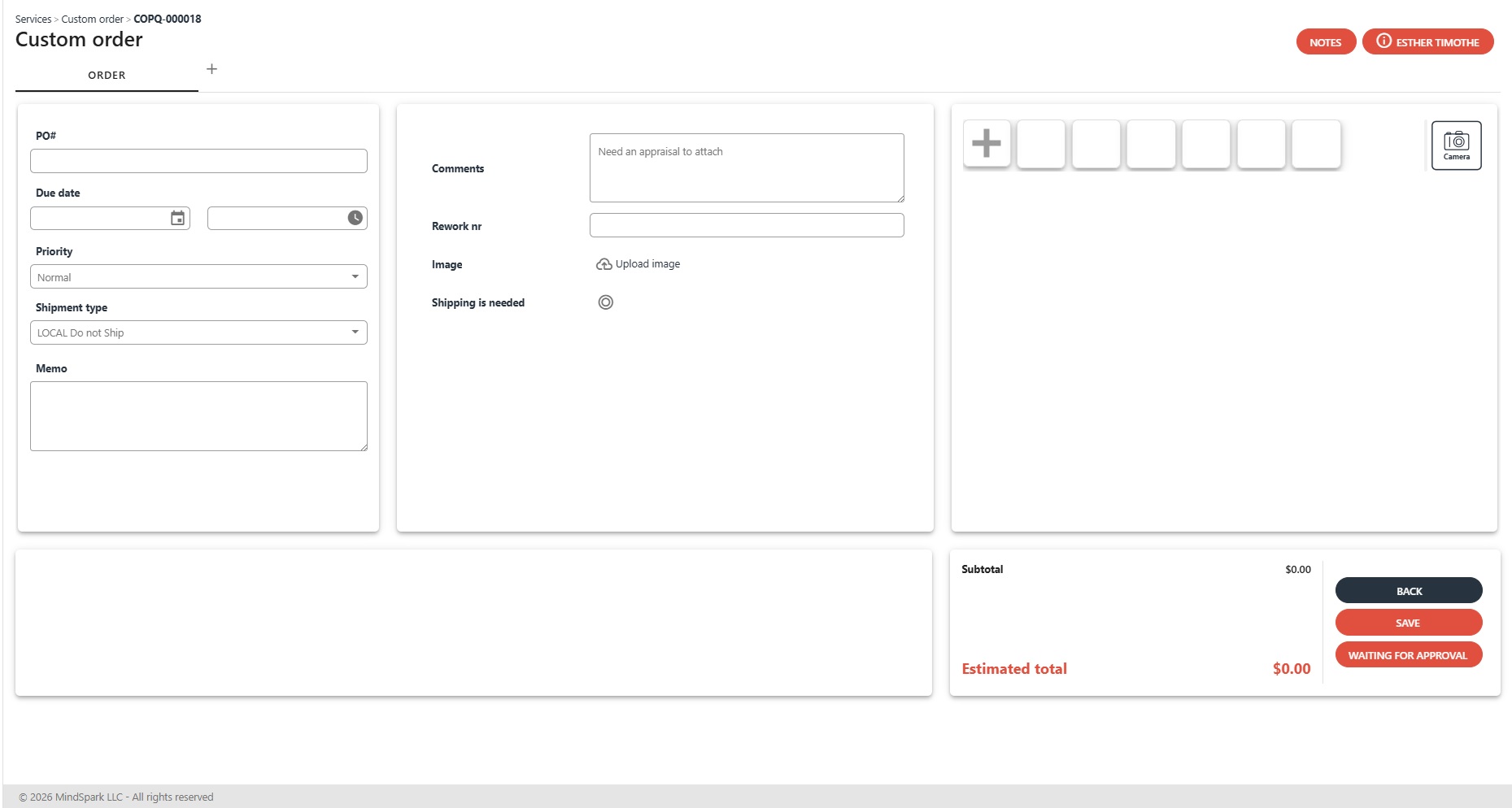This screenshot has height=808, width=1512.
Task: Switch to the ORDER tab
Action: (107, 75)
